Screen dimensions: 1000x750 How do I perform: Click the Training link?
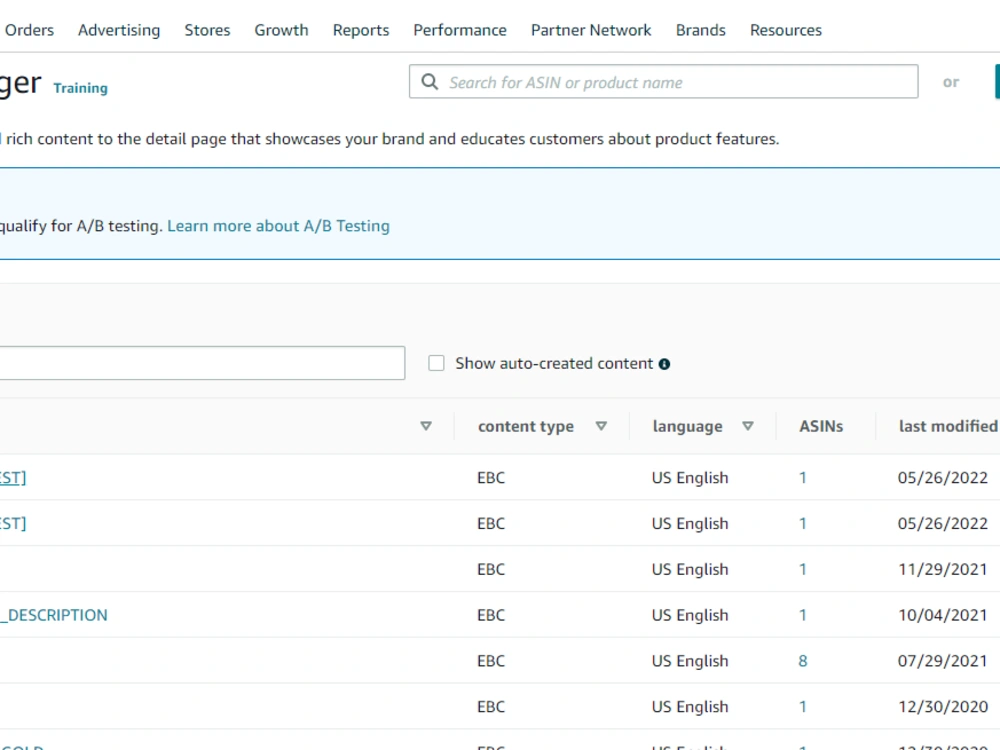coord(80,88)
